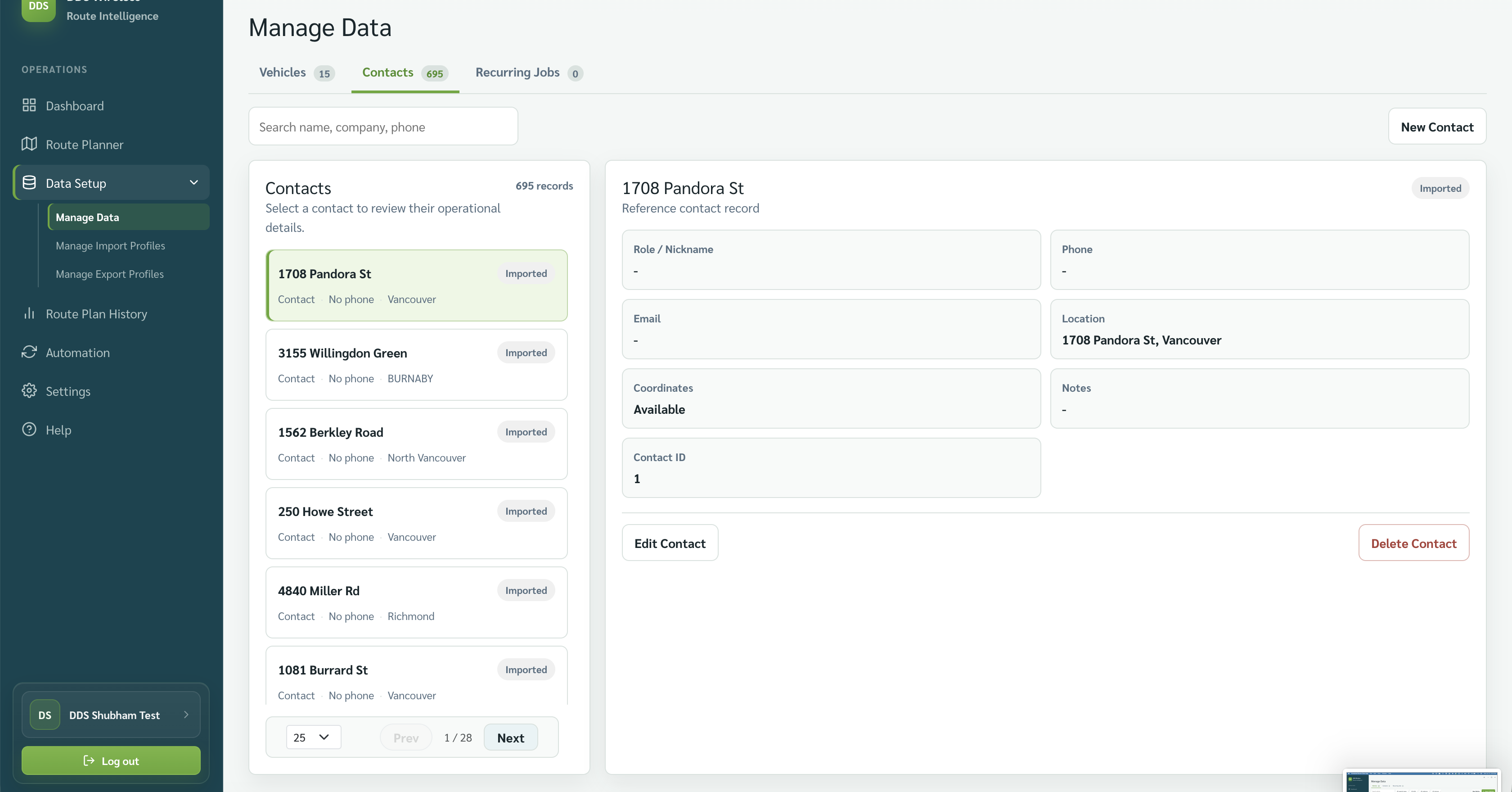The height and width of the screenshot is (792, 1512).
Task: Click the Contacts count badge 695
Action: 434,73
